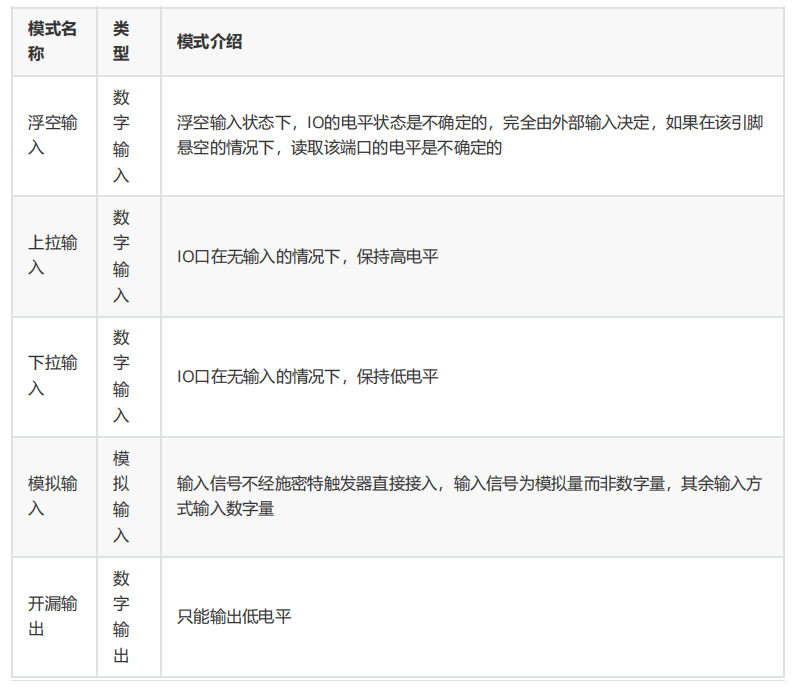Select the 上拉输入 mode name cell
794x688 pixels.
click(54, 257)
